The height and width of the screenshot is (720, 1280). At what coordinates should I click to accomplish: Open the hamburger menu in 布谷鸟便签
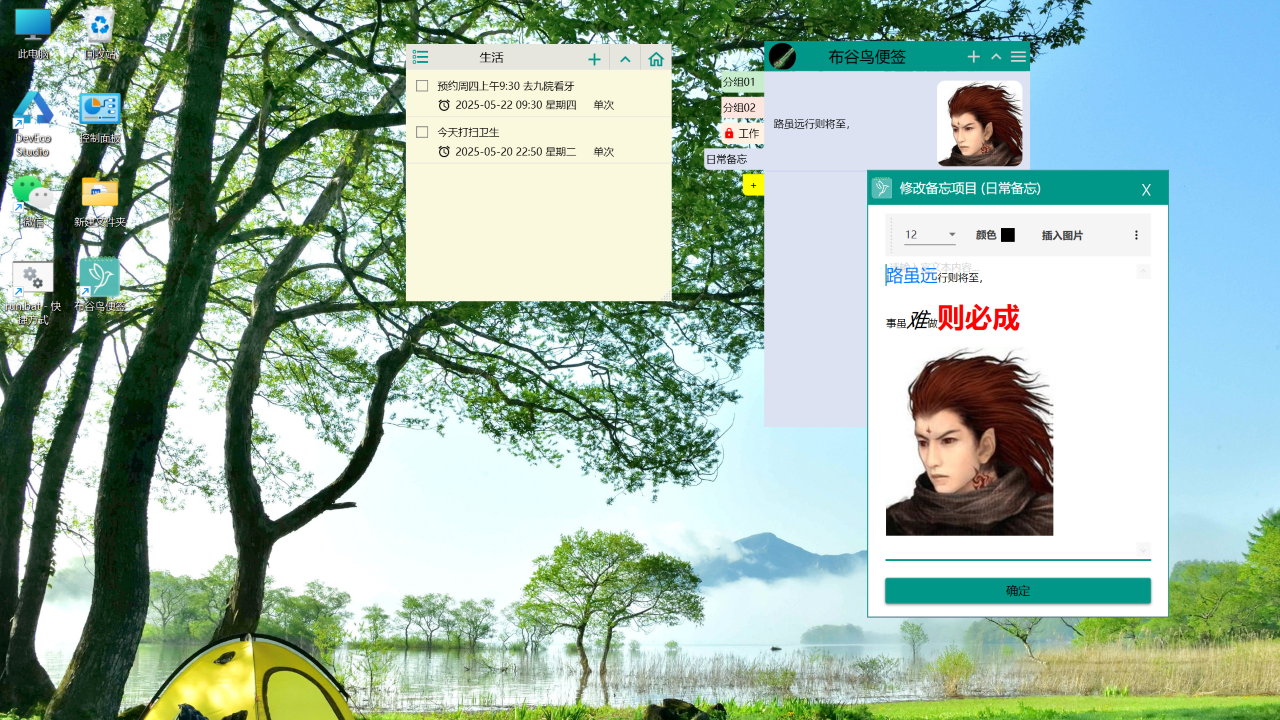(1018, 57)
